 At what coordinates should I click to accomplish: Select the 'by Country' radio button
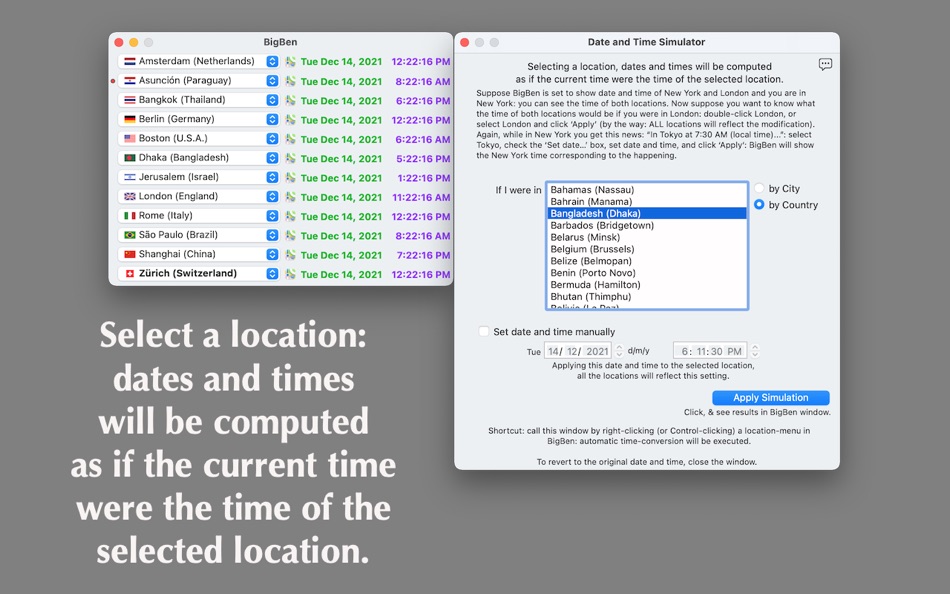[759, 205]
